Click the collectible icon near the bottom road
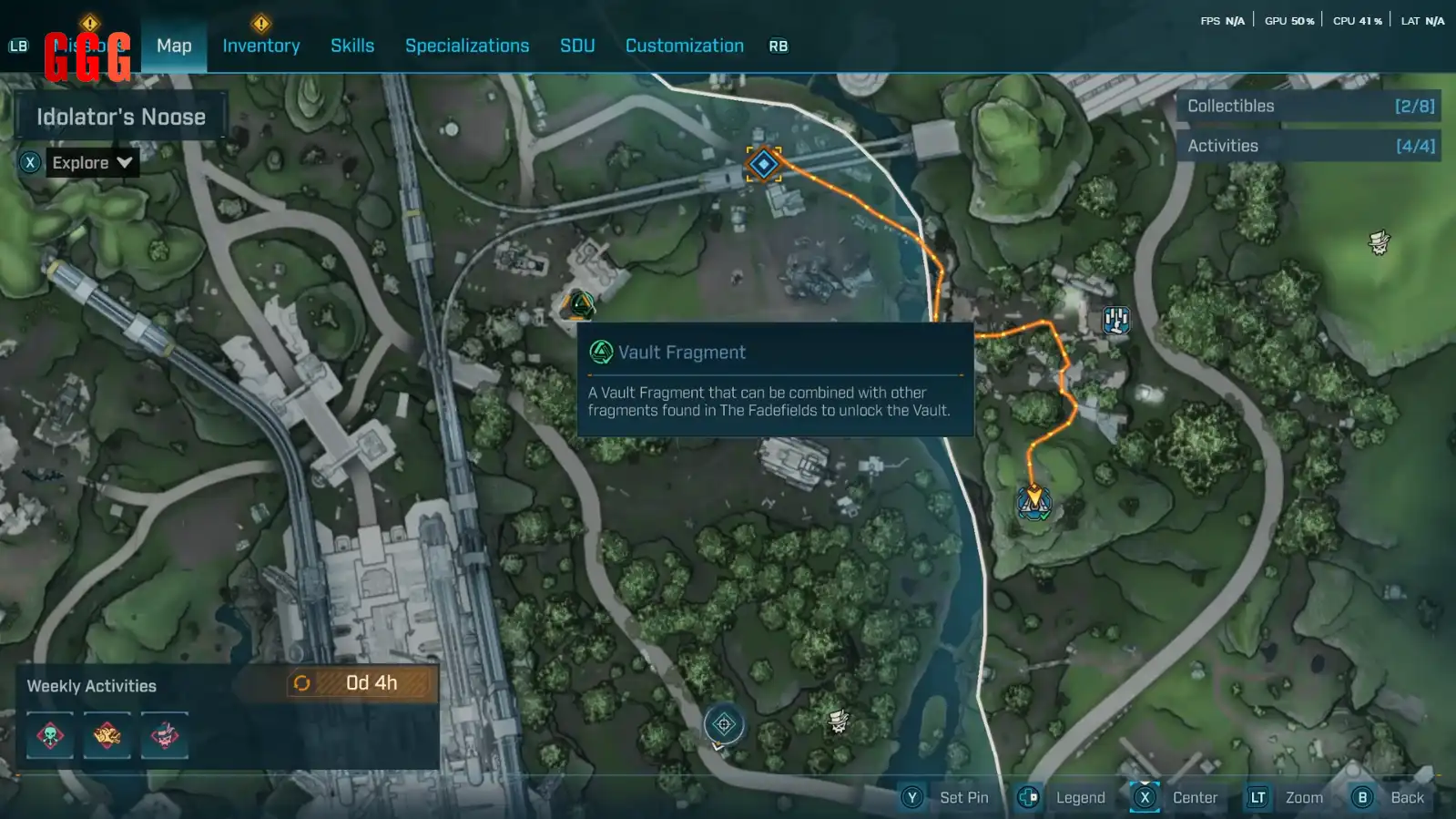Viewport: 1456px width, 819px height. 839,722
